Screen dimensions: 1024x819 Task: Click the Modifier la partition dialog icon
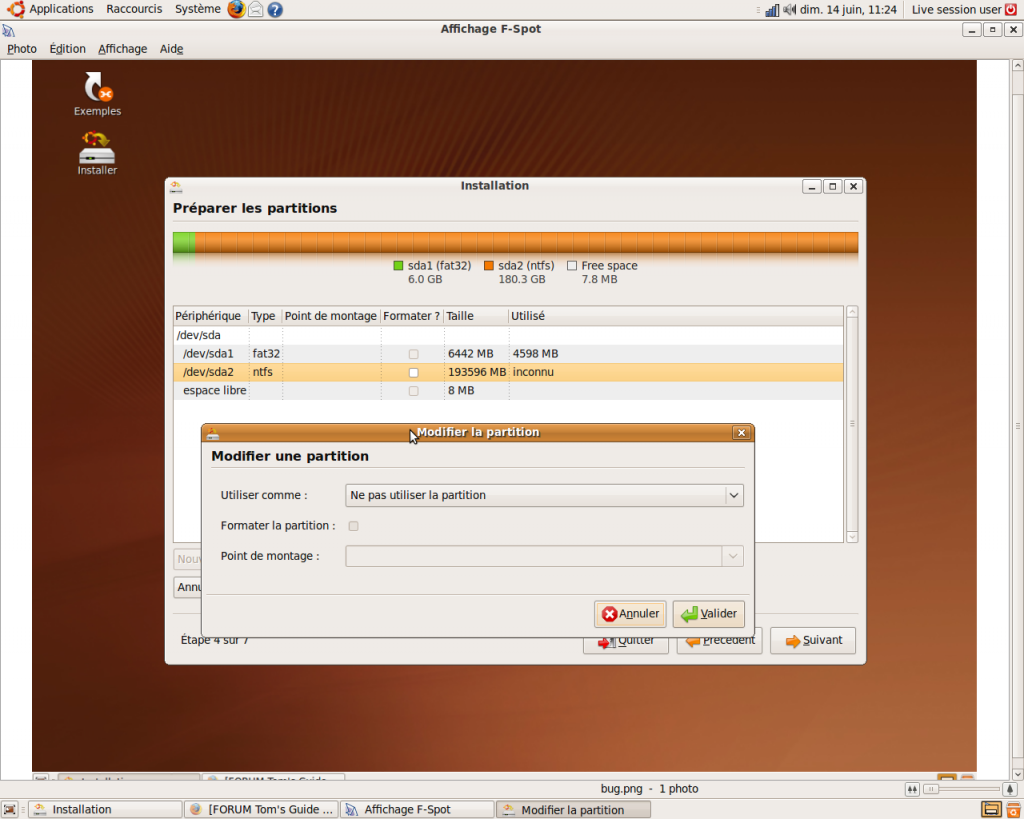212,433
